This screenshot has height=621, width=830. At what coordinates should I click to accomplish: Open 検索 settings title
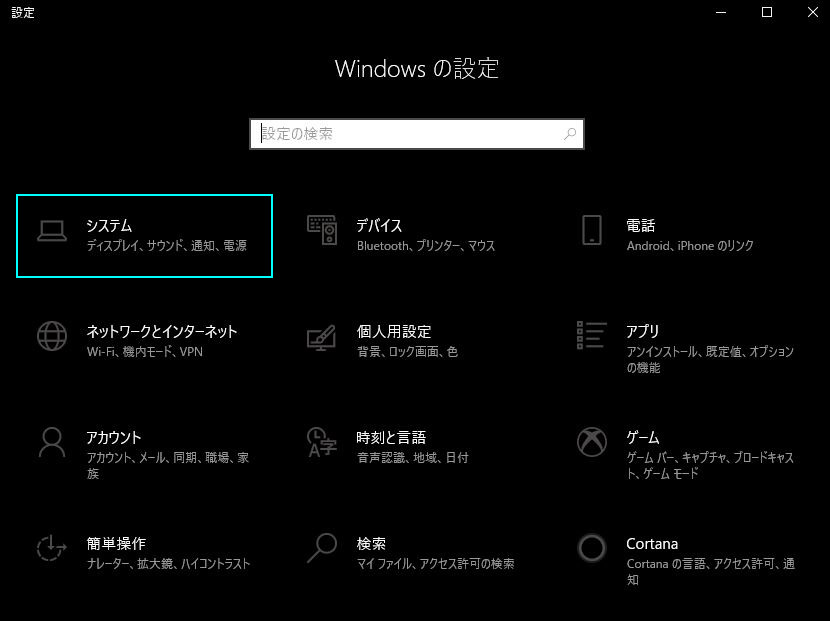click(x=371, y=544)
